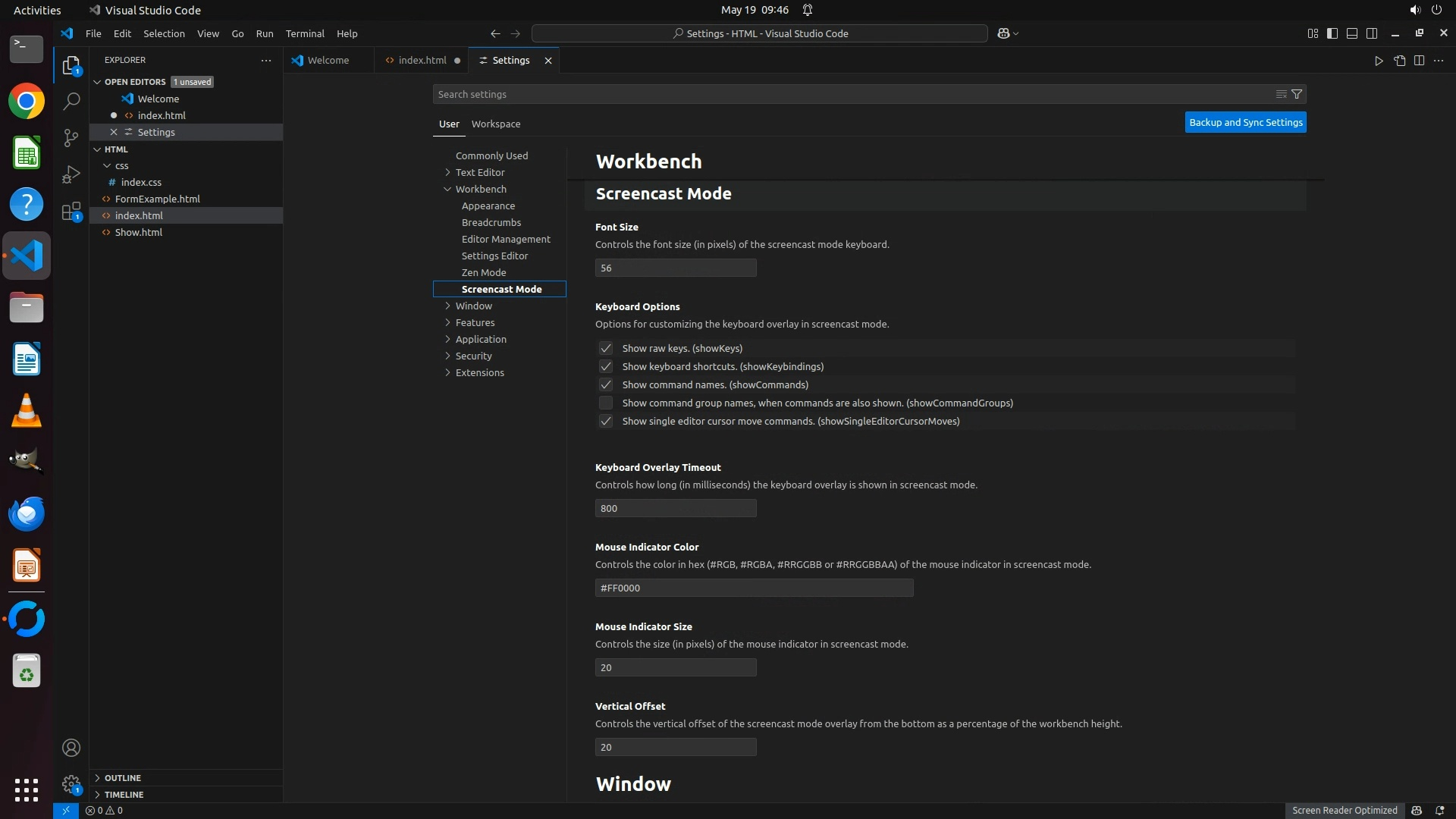Open Source Control view icon
The height and width of the screenshot is (819, 1456).
[71, 137]
